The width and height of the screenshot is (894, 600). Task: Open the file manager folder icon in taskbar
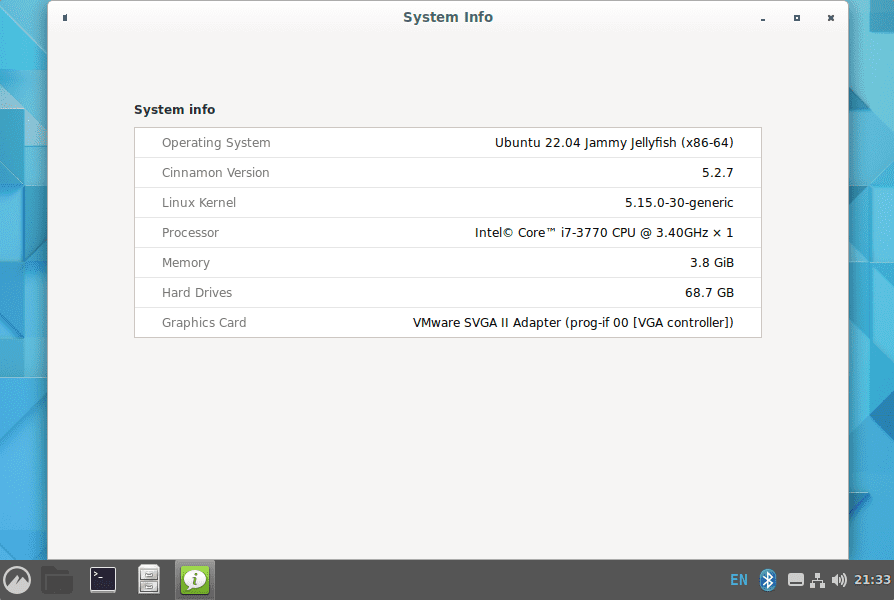(x=57, y=580)
